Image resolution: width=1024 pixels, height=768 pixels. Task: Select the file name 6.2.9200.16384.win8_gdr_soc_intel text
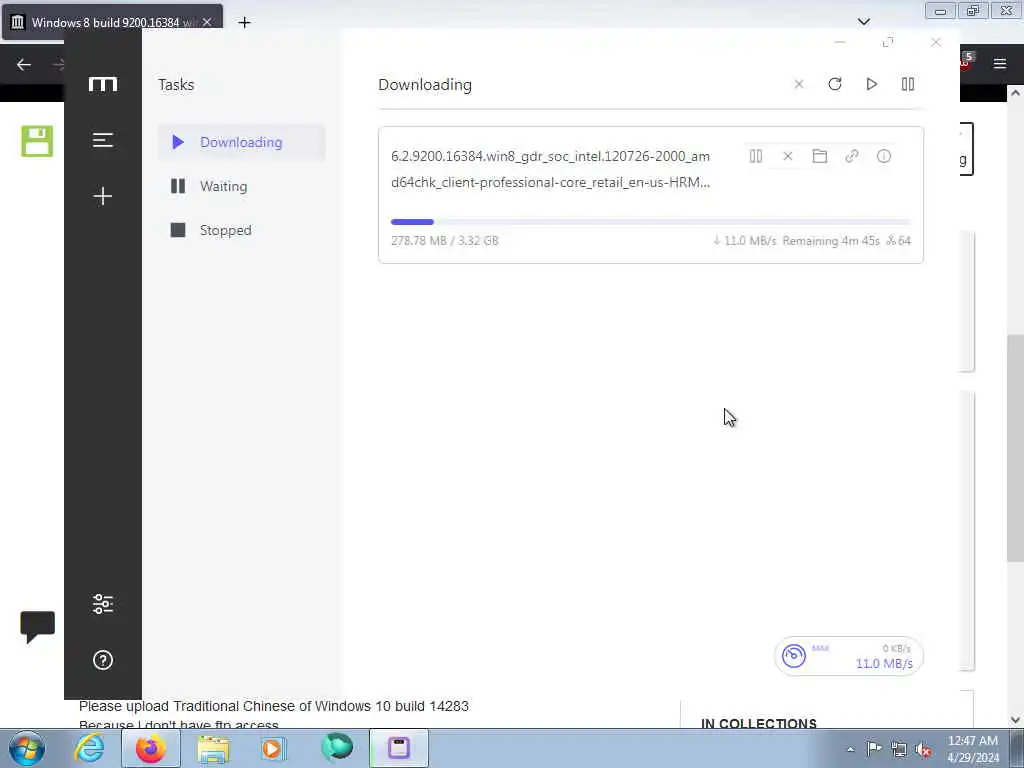(x=551, y=169)
